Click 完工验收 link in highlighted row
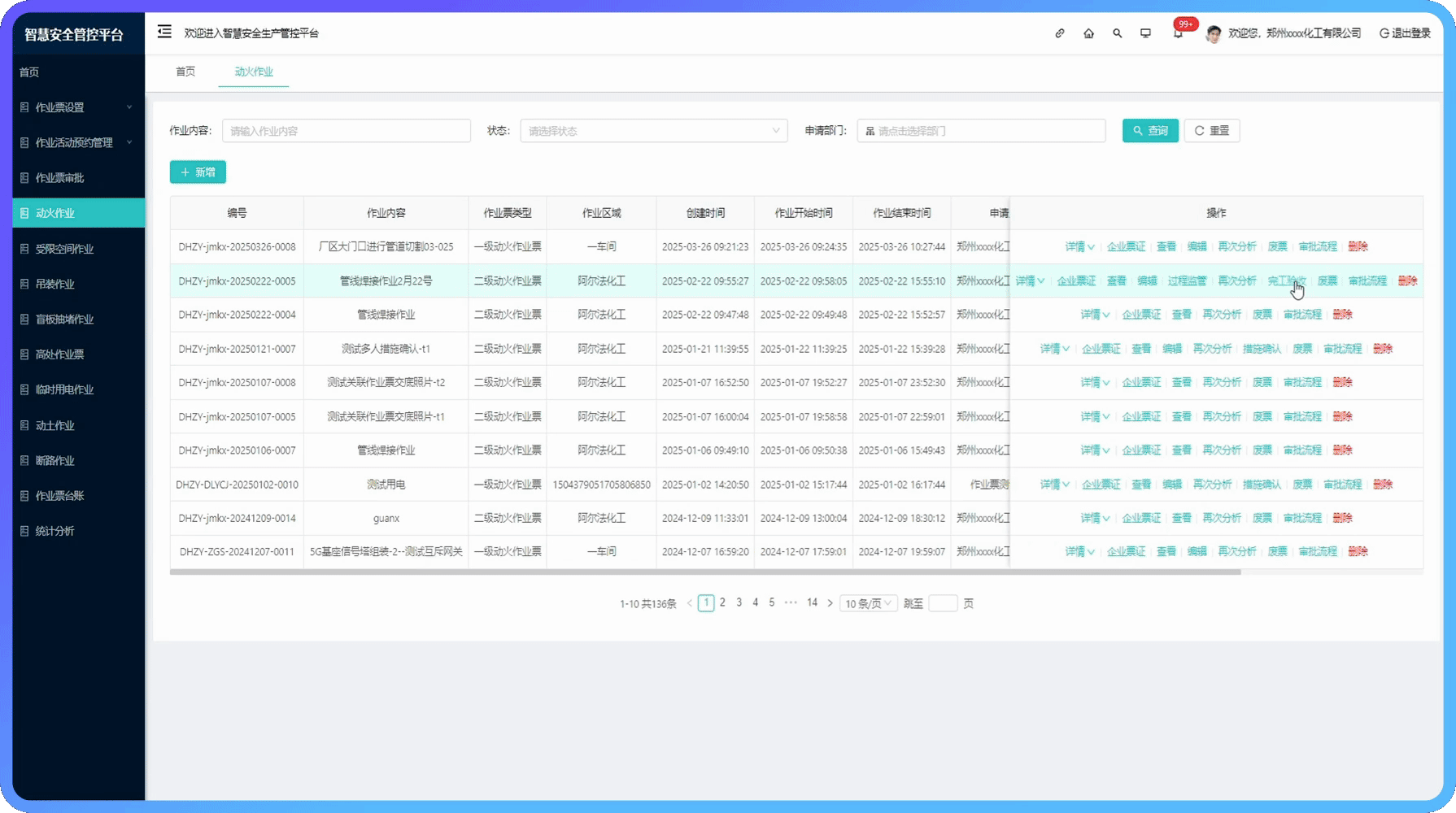Viewport: 1456px width, 813px height. tap(1286, 280)
